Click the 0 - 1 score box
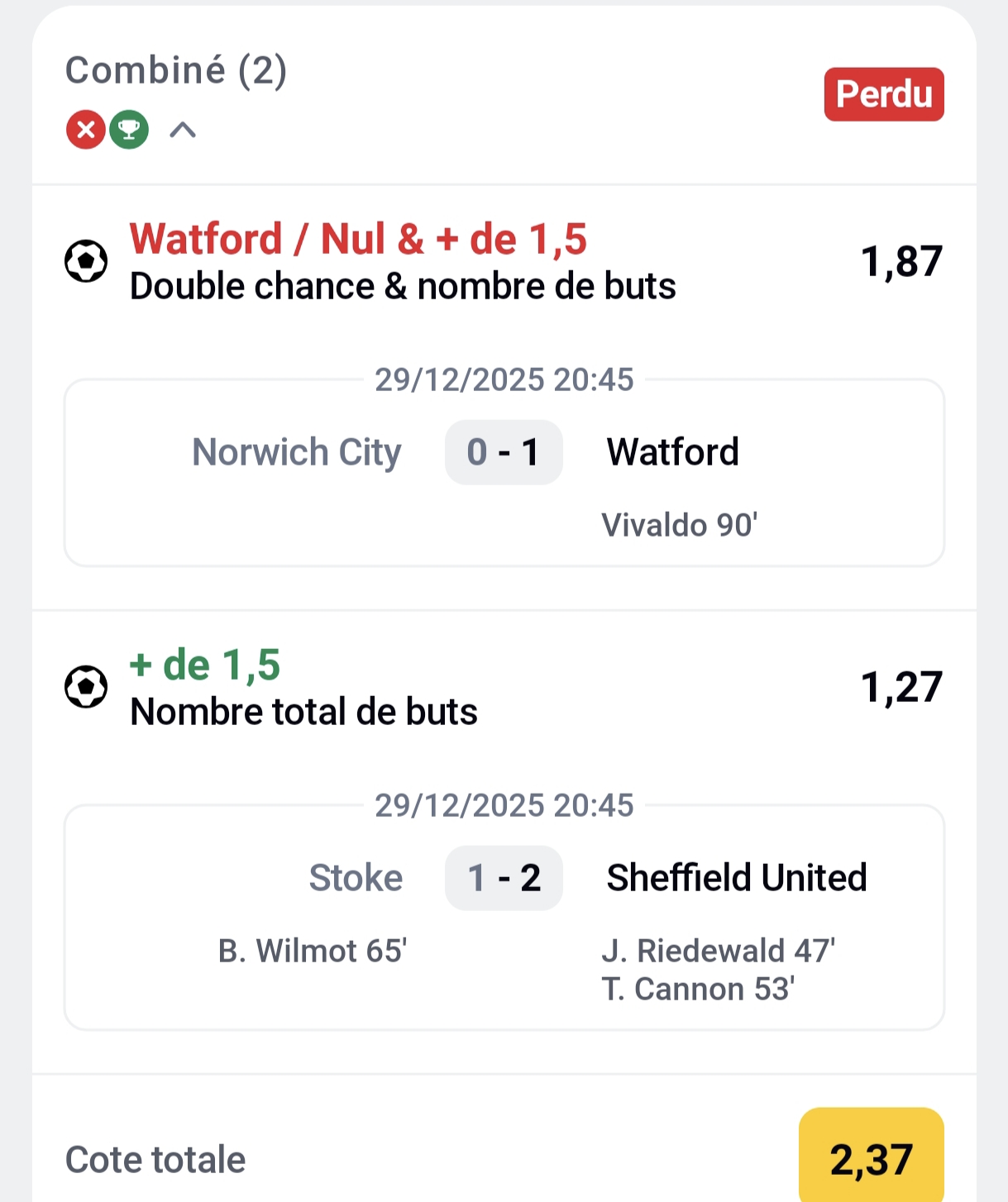Image resolution: width=1008 pixels, height=1202 pixels. pyautogui.click(x=504, y=452)
